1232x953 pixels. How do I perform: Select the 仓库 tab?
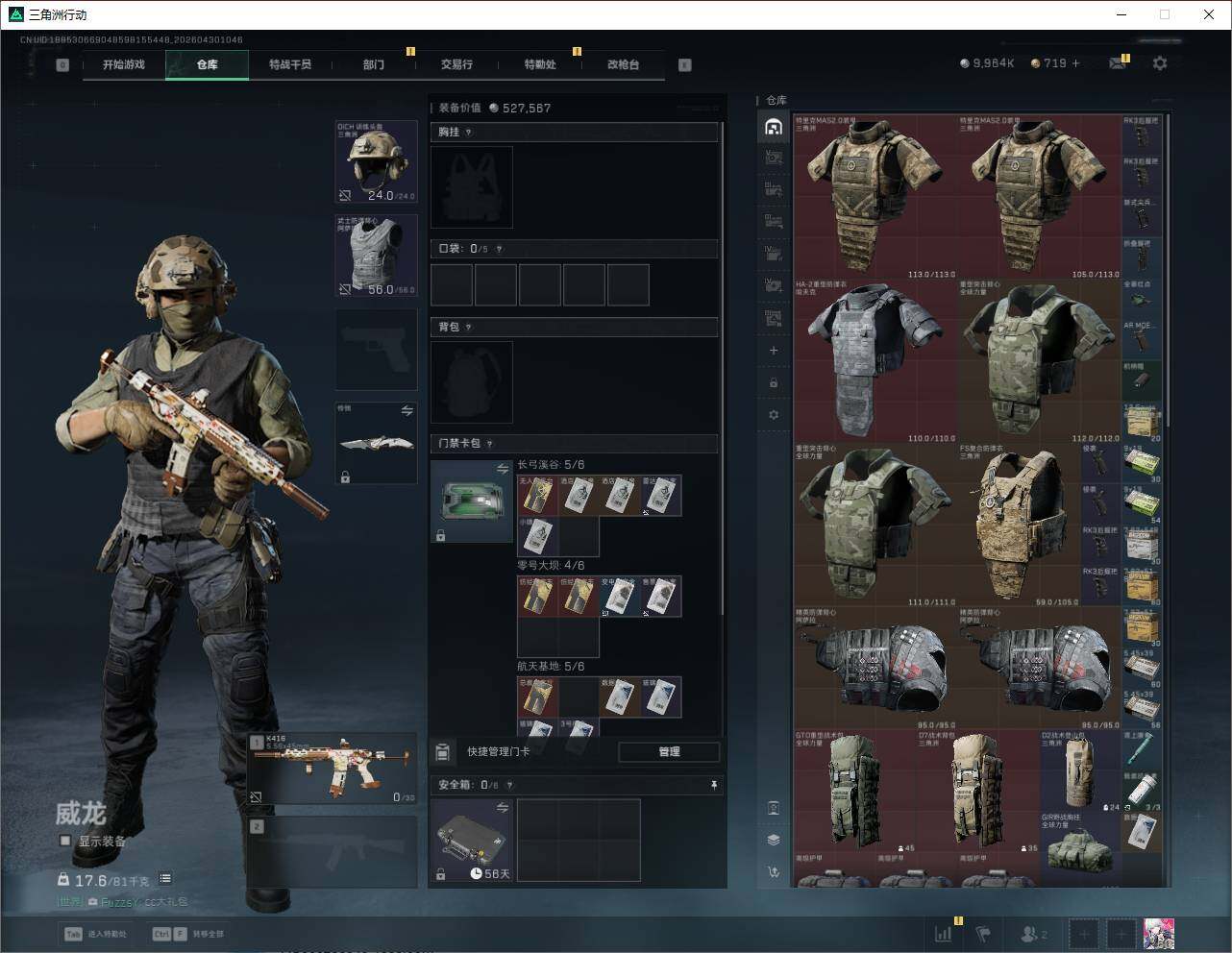[208, 64]
